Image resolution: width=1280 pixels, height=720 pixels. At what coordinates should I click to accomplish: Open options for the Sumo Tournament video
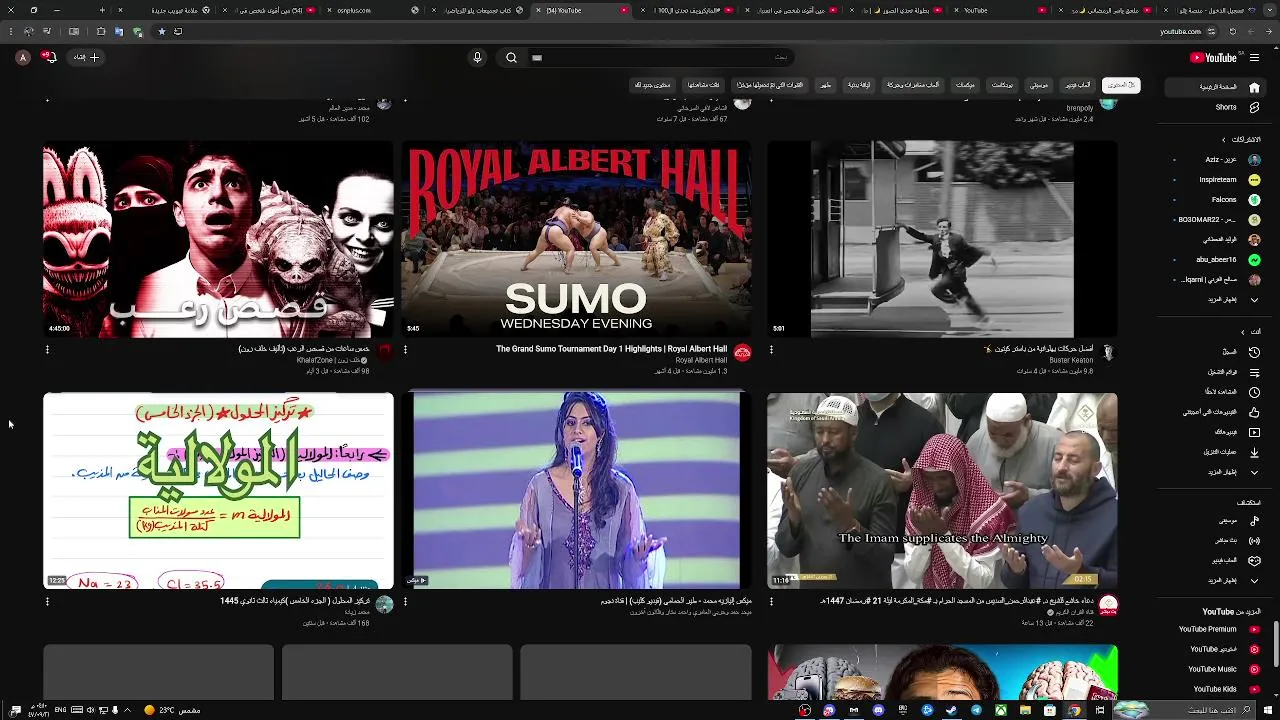click(x=405, y=350)
